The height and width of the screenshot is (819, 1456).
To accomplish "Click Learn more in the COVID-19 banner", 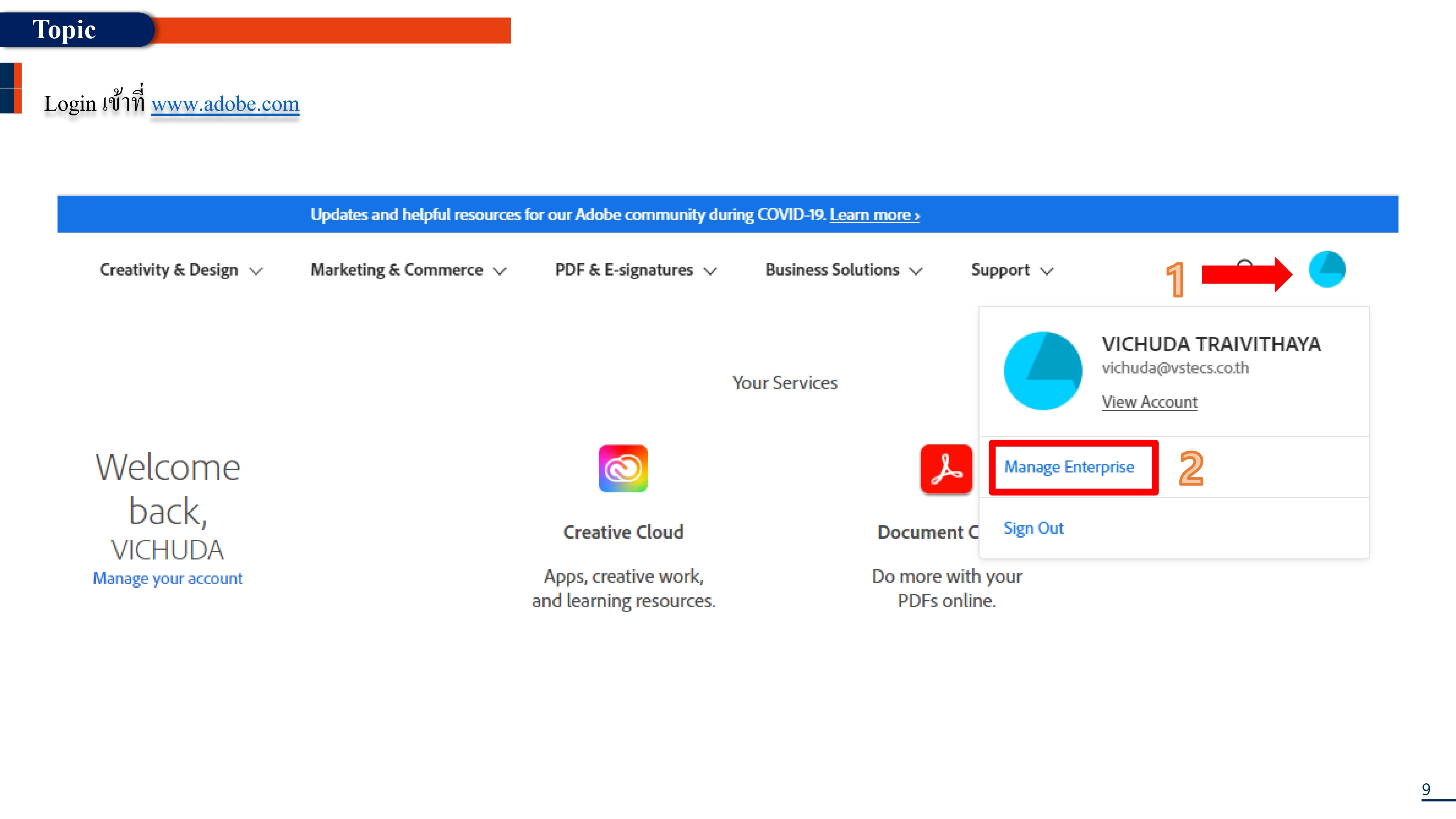I will point(874,215).
